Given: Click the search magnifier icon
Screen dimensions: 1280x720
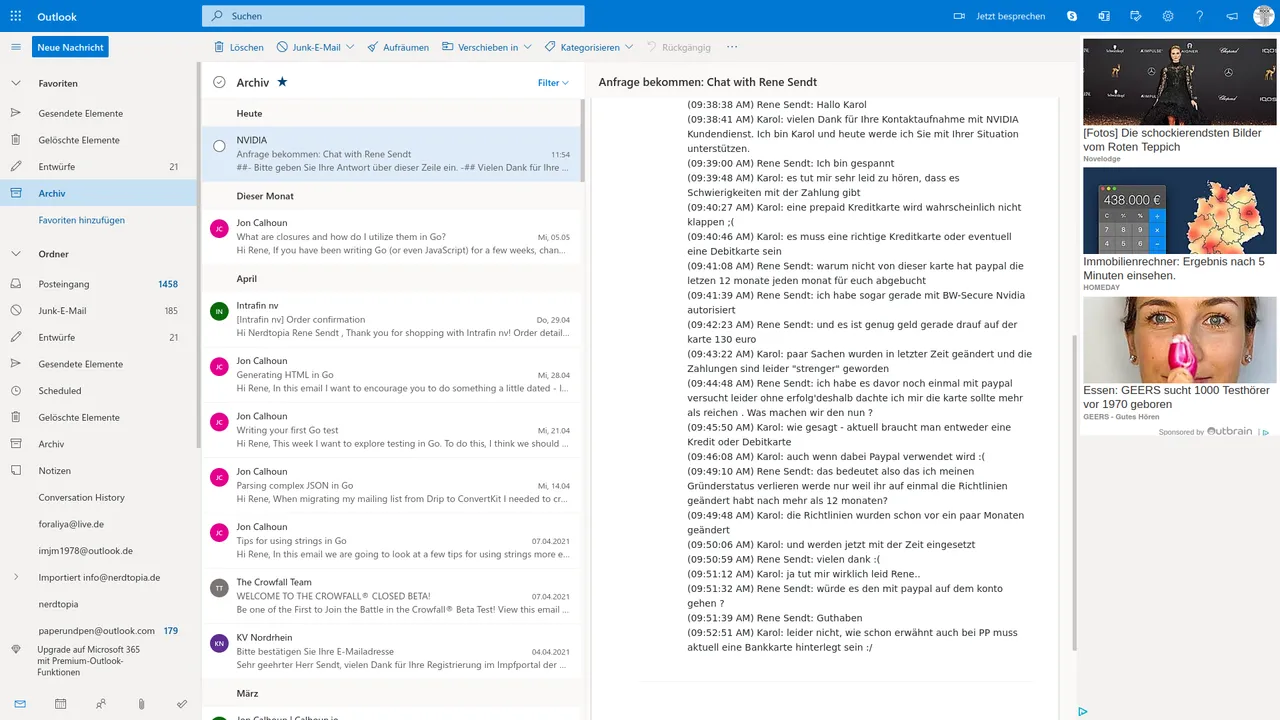Looking at the screenshot, I should tap(217, 16).
